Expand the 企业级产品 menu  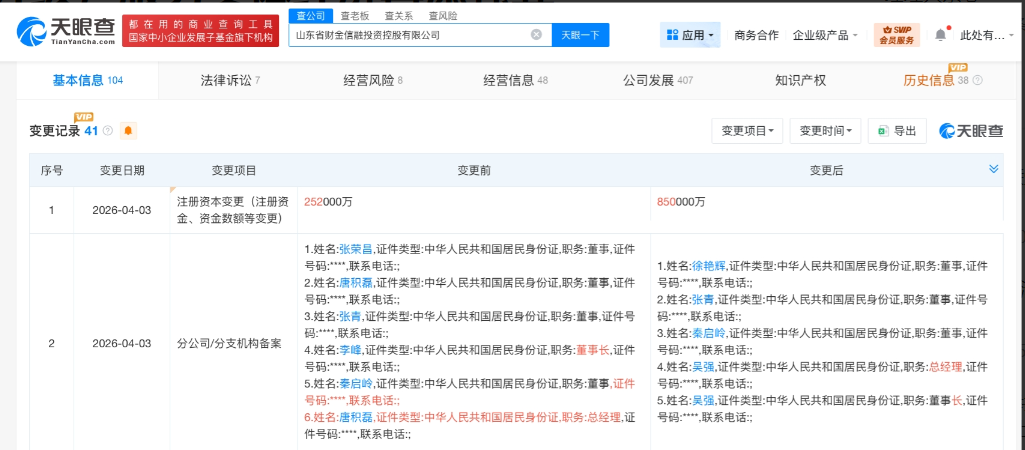tap(825, 35)
